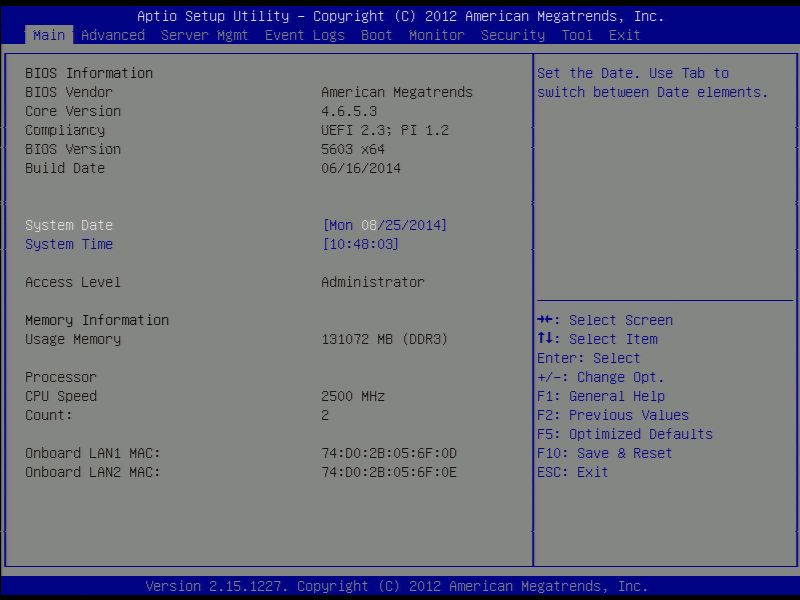
Task: Click the Compliancy label
Action: click(x=65, y=130)
